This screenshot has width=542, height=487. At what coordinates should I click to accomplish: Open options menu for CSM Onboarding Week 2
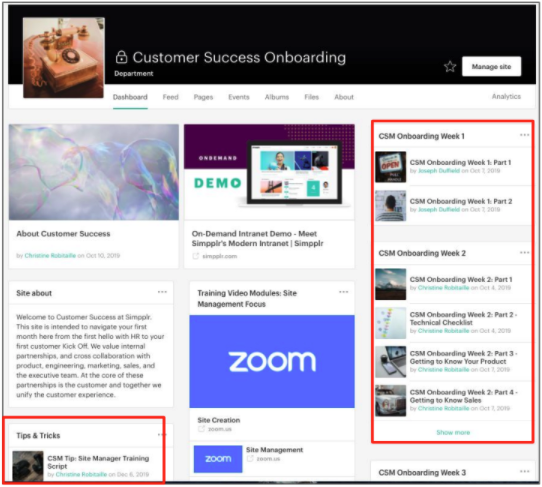[524, 253]
